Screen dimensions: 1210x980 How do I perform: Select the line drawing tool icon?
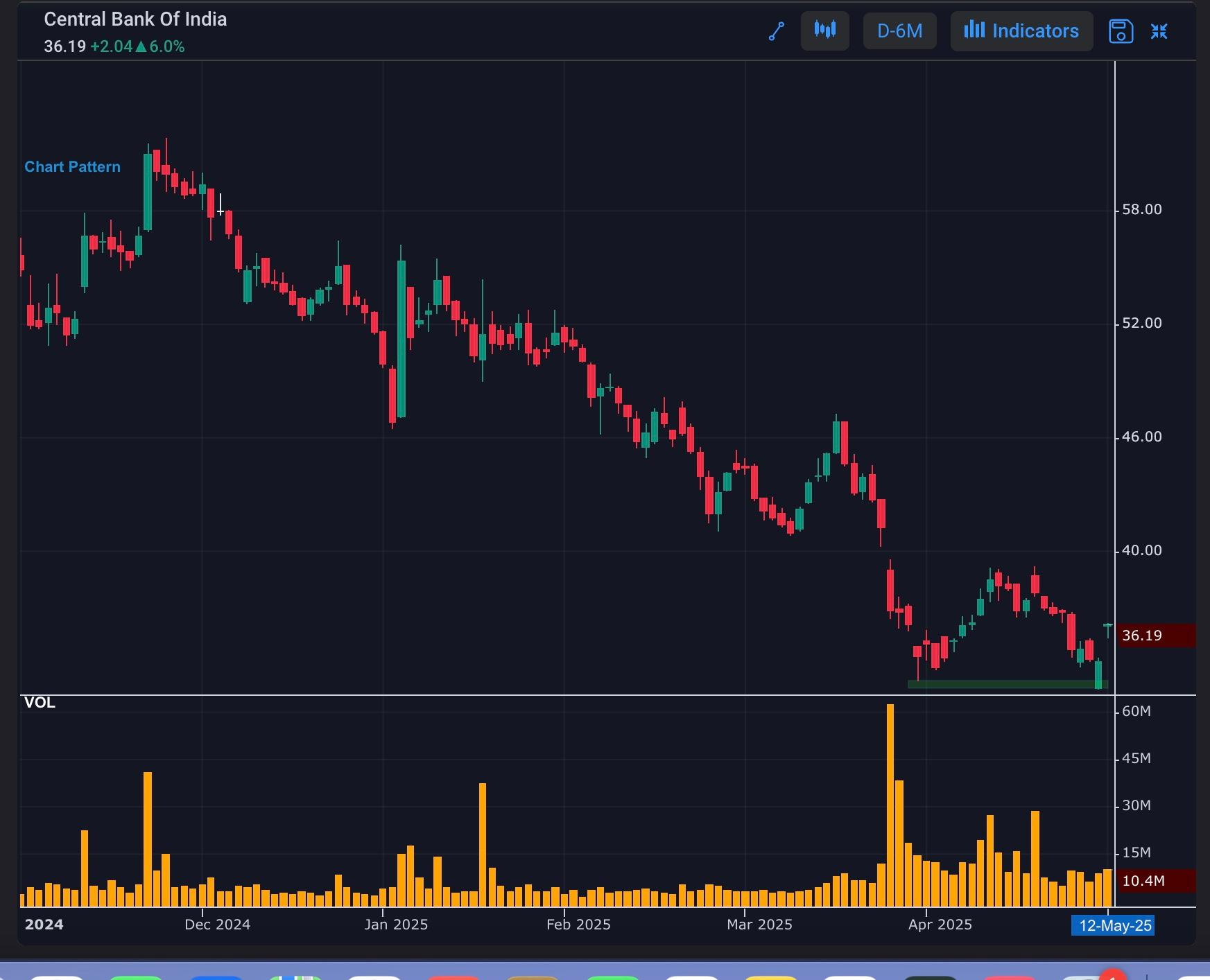[x=777, y=31]
